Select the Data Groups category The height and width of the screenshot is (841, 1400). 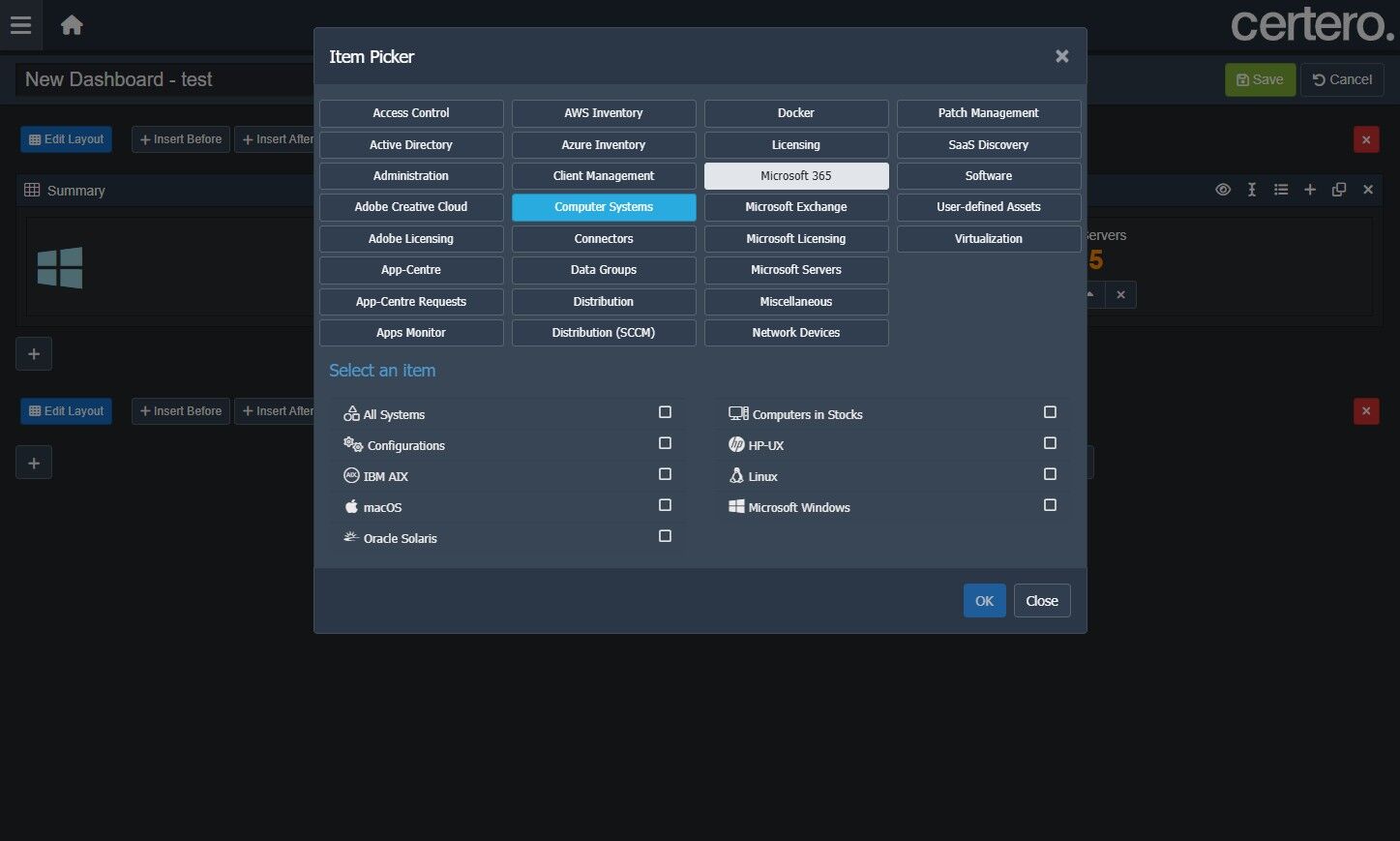pos(604,270)
